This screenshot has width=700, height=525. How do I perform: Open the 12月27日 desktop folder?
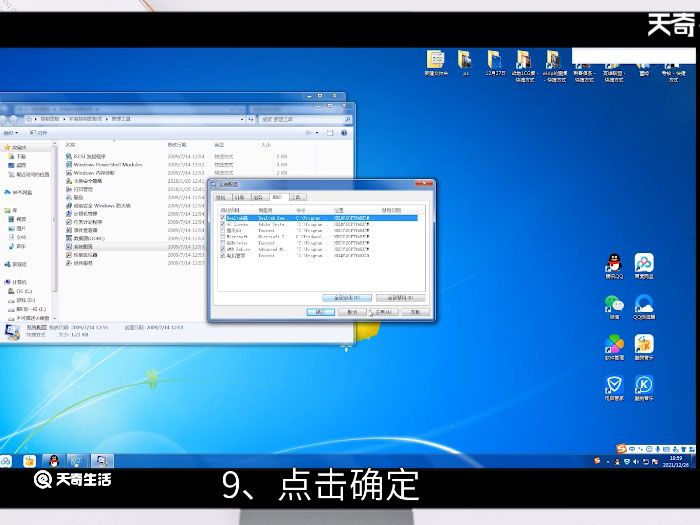click(x=495, y=62)
